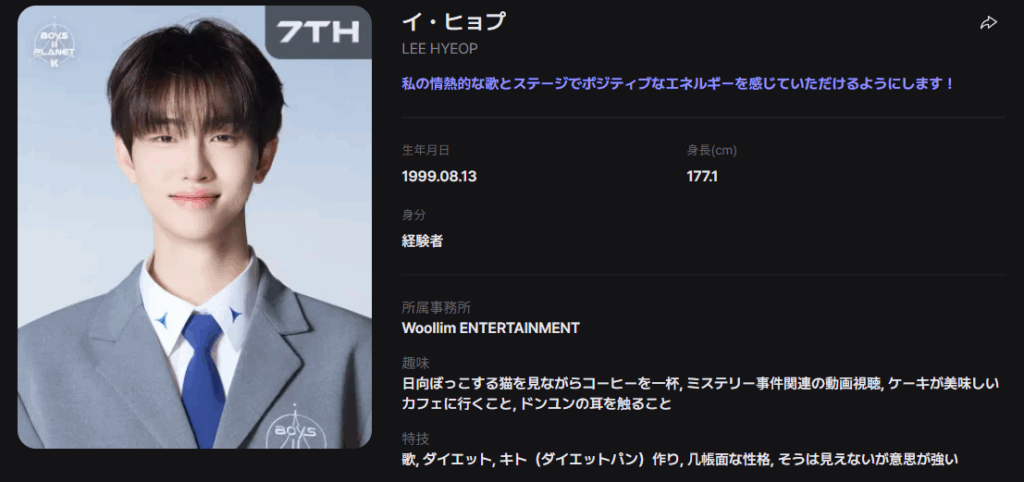Click the 身分 status label
The image size is (1024, 482).
pyautogui.click(x=413, y=215)
